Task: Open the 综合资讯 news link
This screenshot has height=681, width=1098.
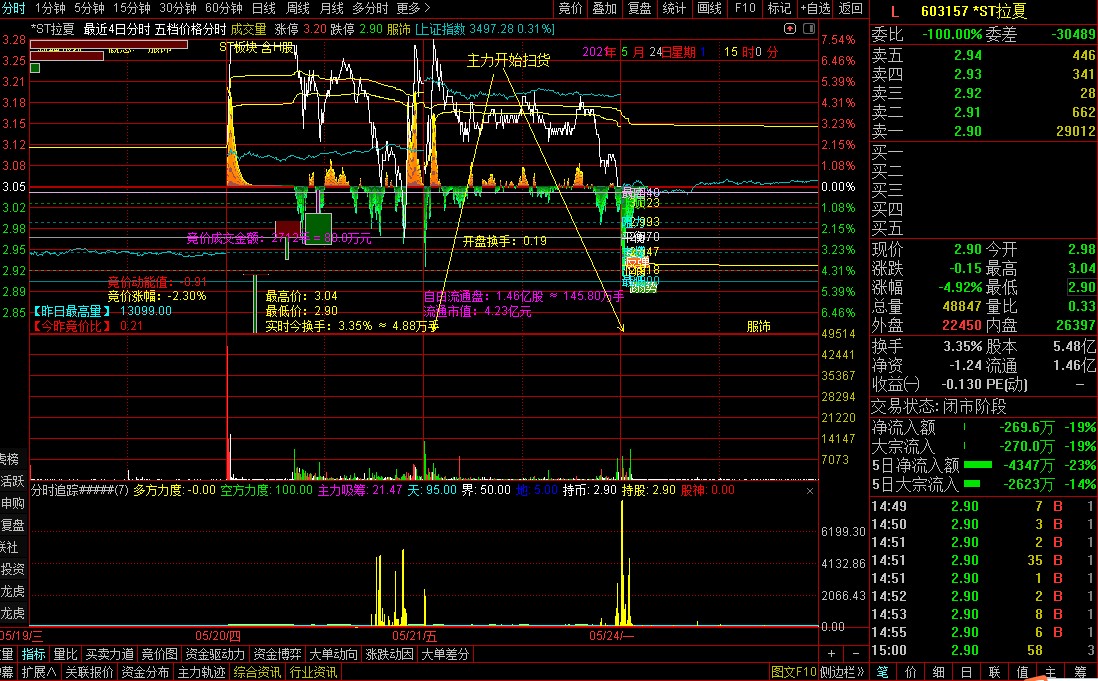Action: 257,673
